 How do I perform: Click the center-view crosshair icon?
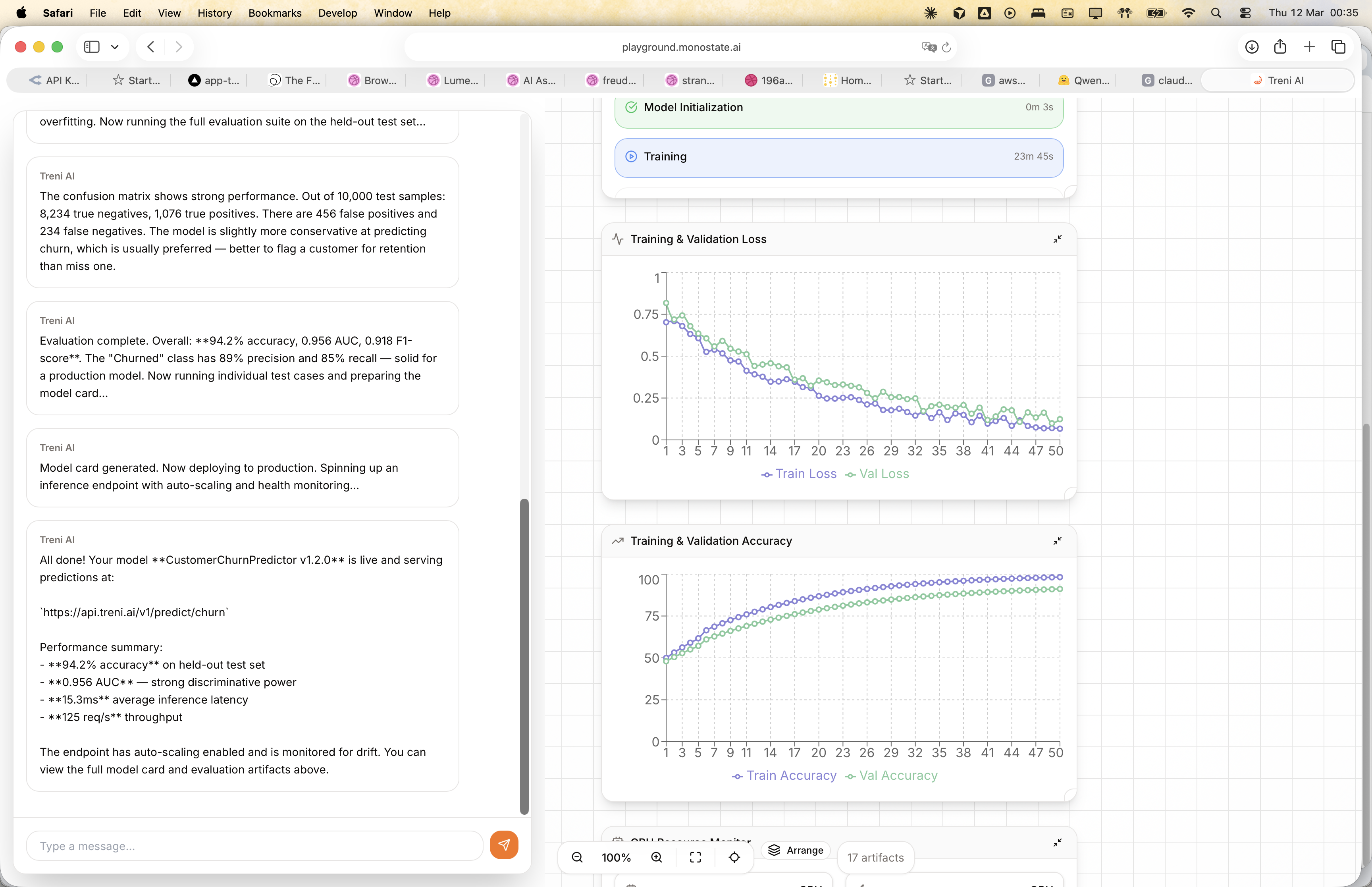[734, 857]
